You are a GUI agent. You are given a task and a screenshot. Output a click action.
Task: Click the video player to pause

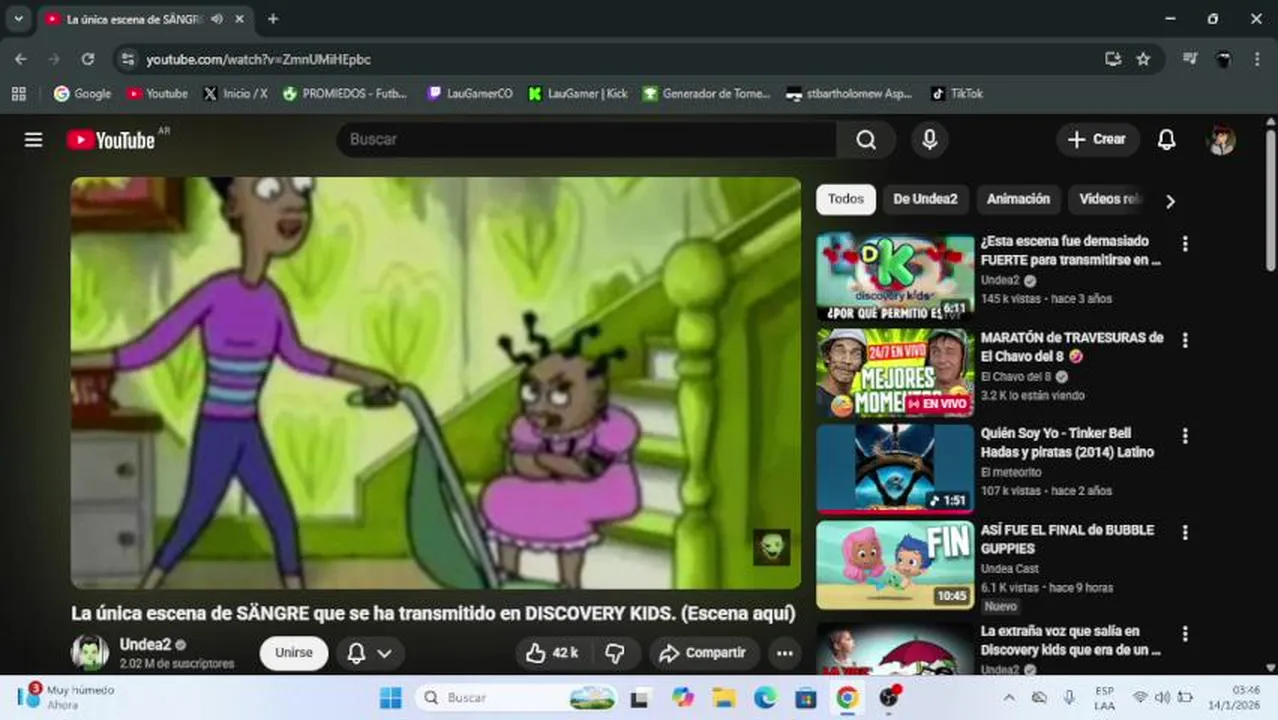(x=435, y=383)
